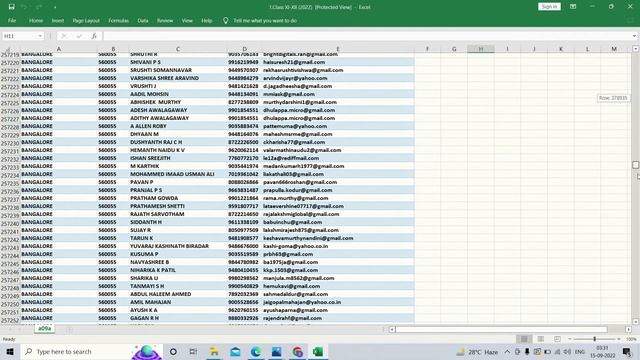Switch to Page Layout view icon

pyautogui.click(x=540, y=339)
